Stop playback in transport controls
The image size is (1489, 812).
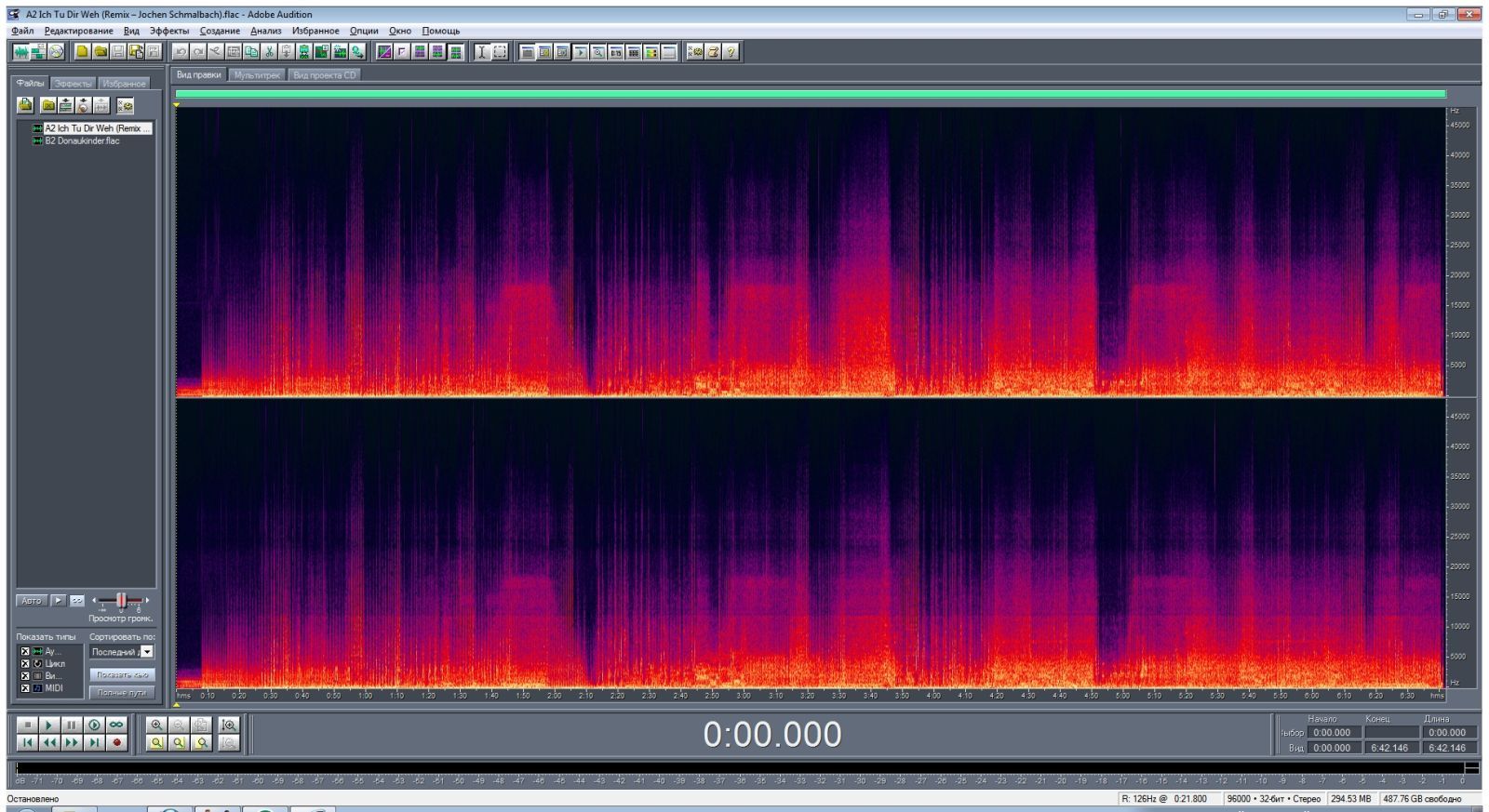[x=28, y=725]
